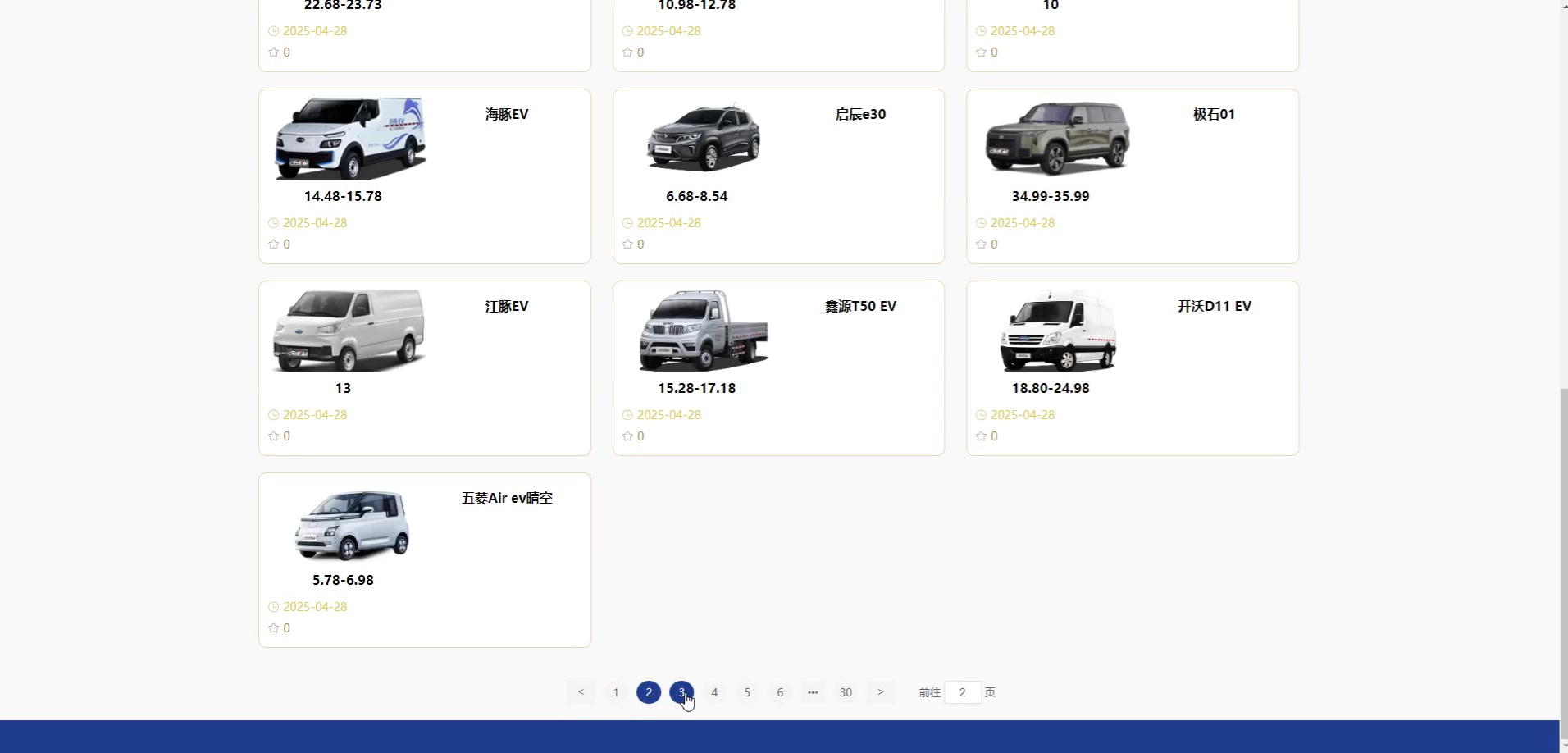
Task: Click the clock icon on the 海豚EV card
Action: [x=274, y=223]
